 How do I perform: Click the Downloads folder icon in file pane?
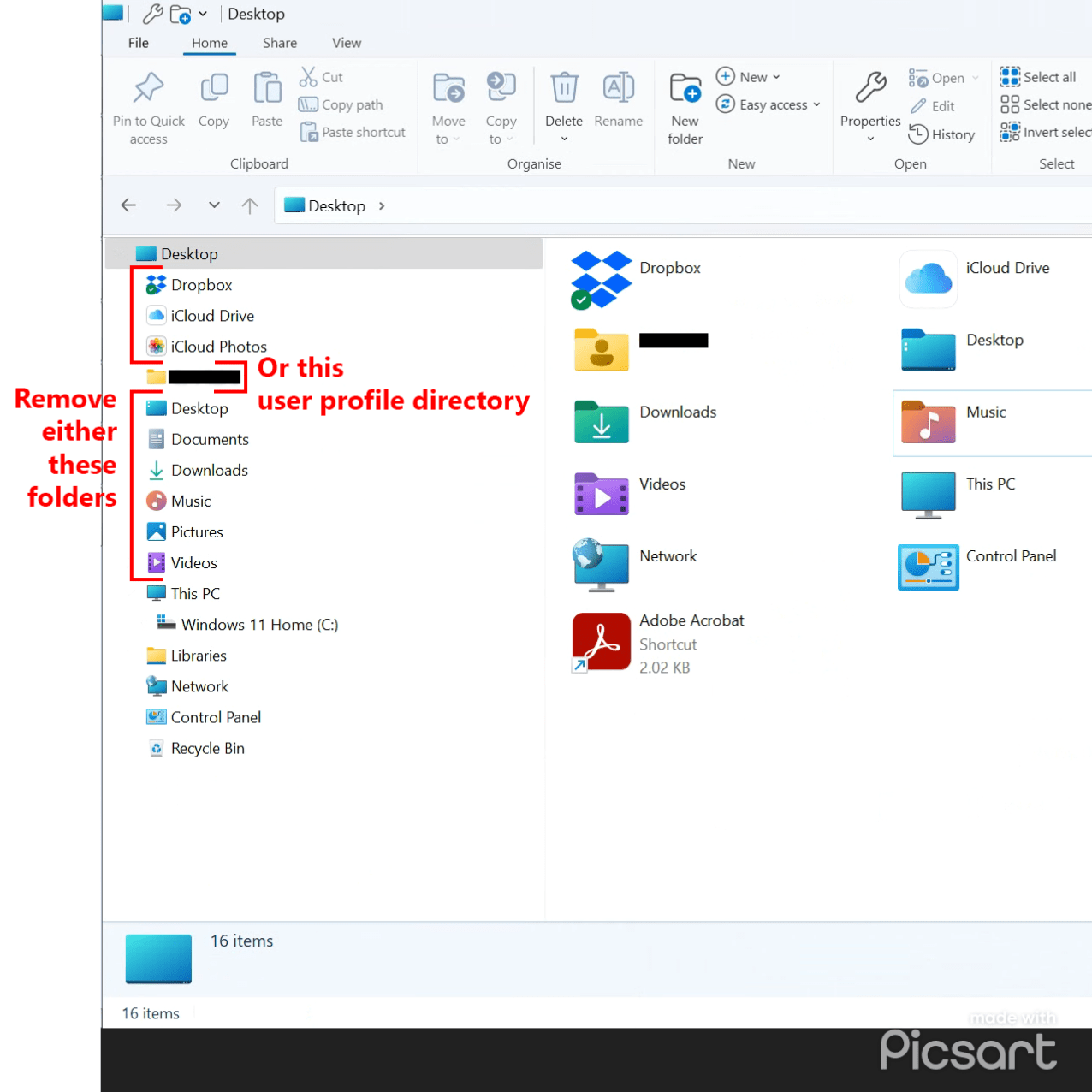pos(602,422)
